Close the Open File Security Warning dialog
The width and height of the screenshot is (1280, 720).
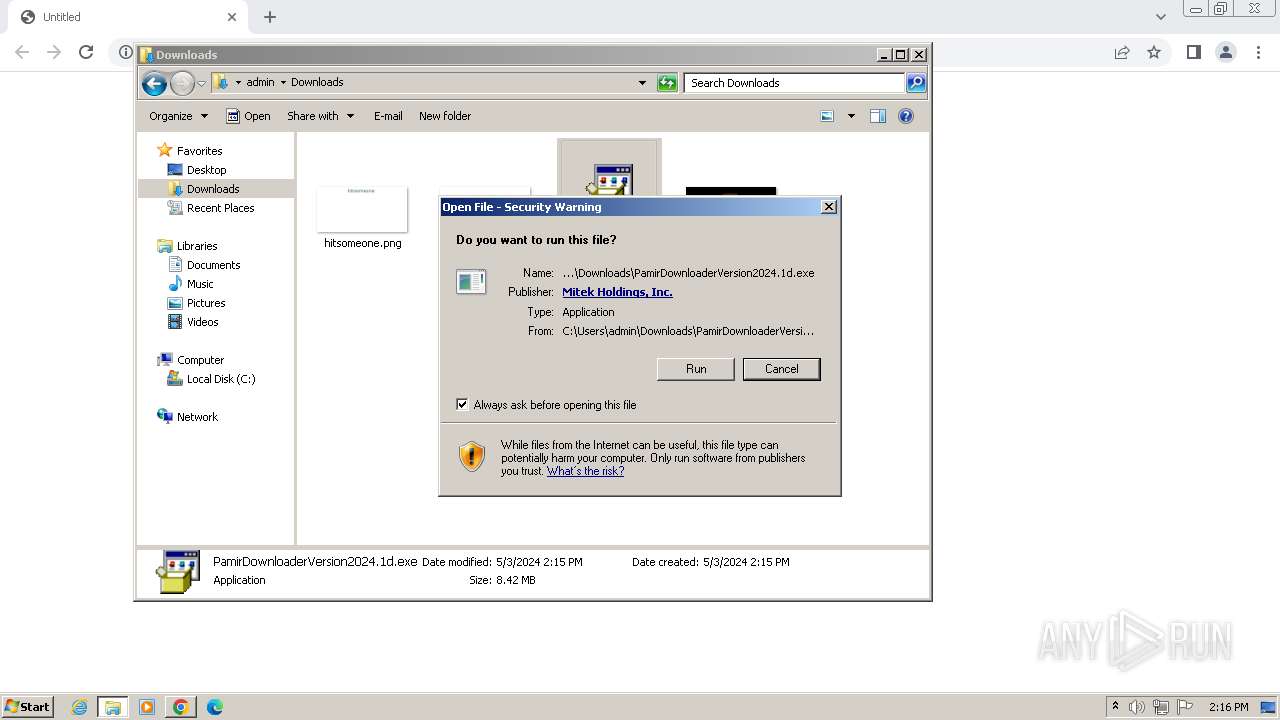point(829,207)
